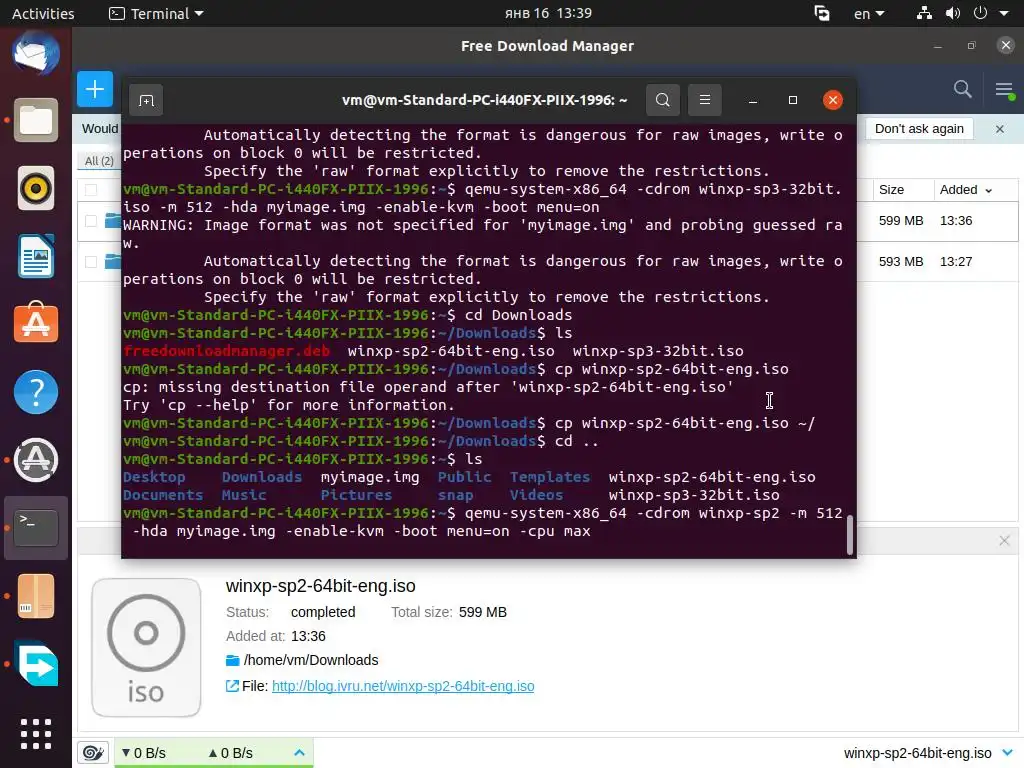Open Activities overview
Viewport: 1024px width, 768px height.
43,13
